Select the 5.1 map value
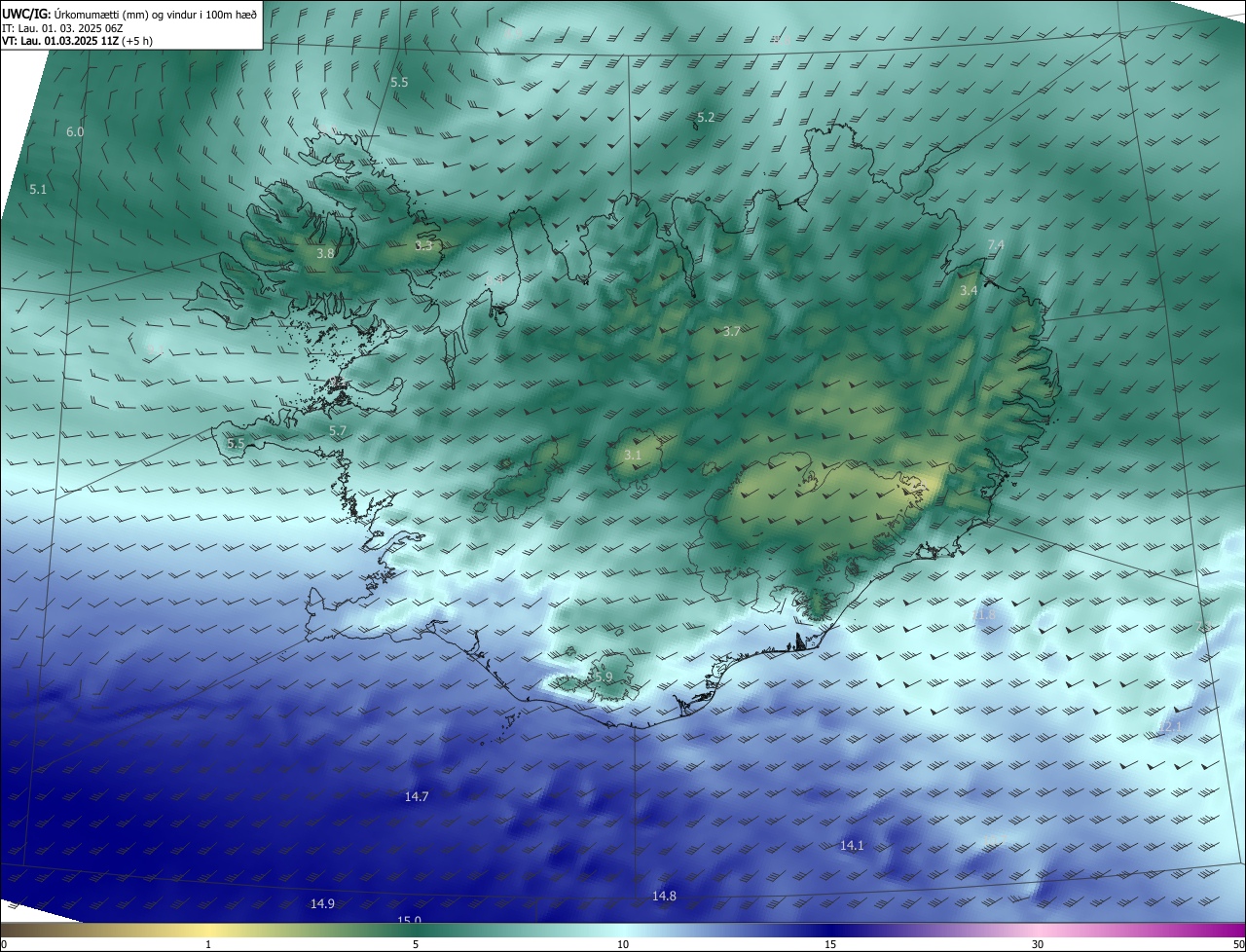The width and height of the screenshot is (1246, 952). (38, 189)
